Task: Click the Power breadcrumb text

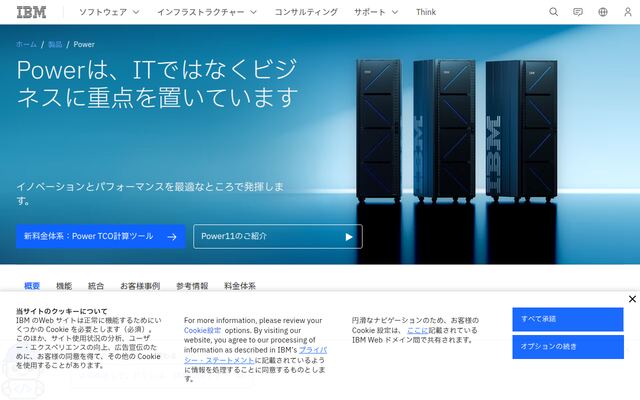Action: click(x=84, y=44)
